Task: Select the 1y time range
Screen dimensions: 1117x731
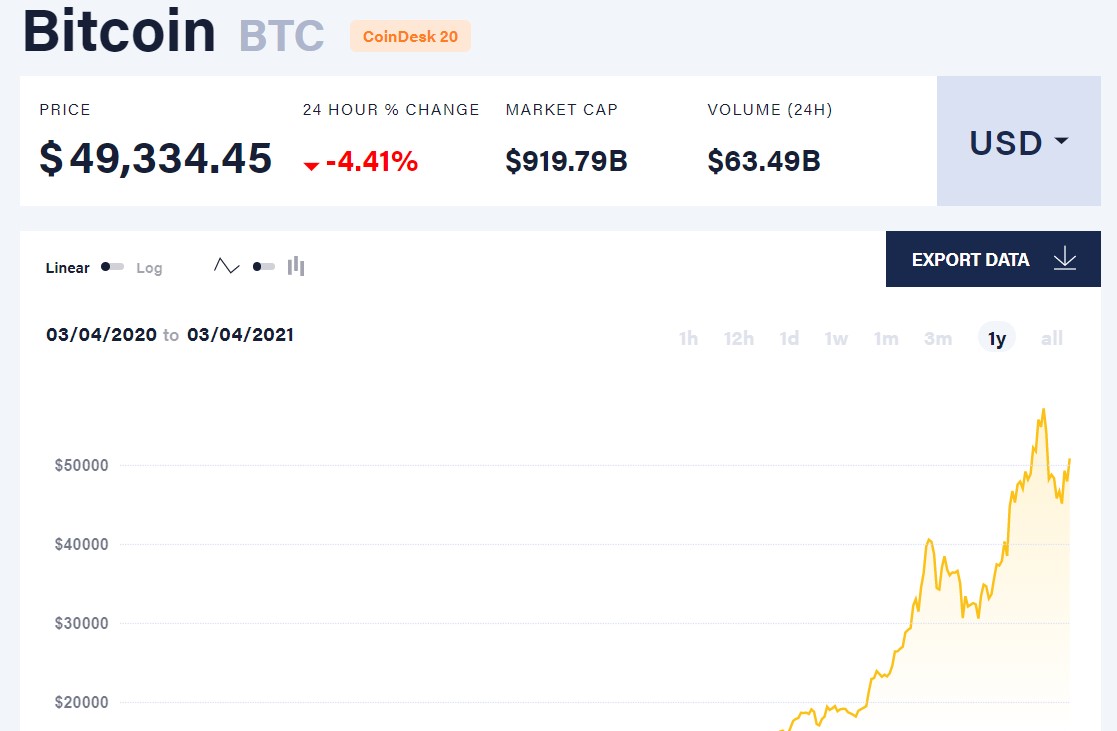Action: pyautogui.click(x=997, y=338)
